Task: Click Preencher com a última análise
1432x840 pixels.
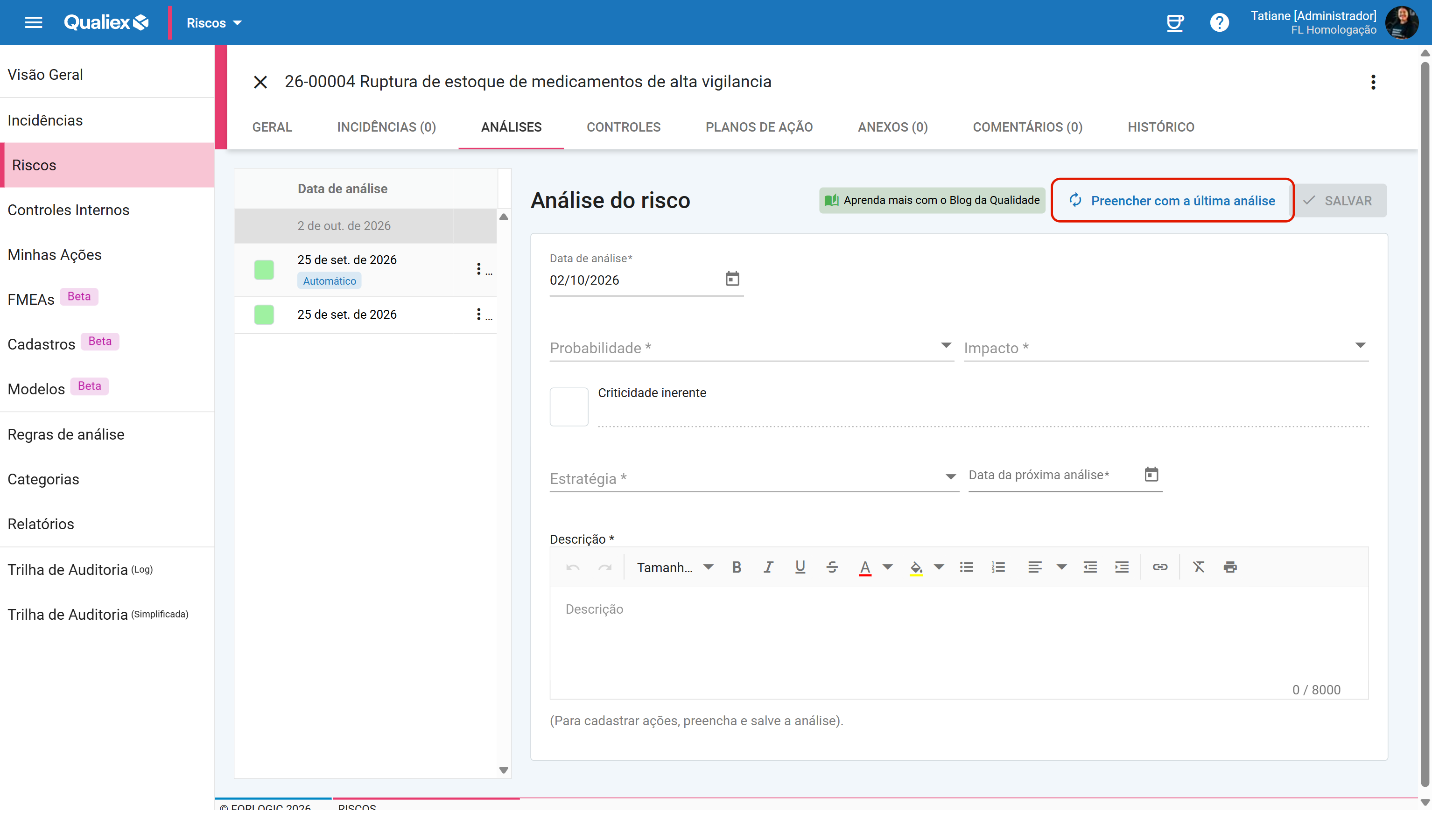Action: click(x=1172, y=201)
